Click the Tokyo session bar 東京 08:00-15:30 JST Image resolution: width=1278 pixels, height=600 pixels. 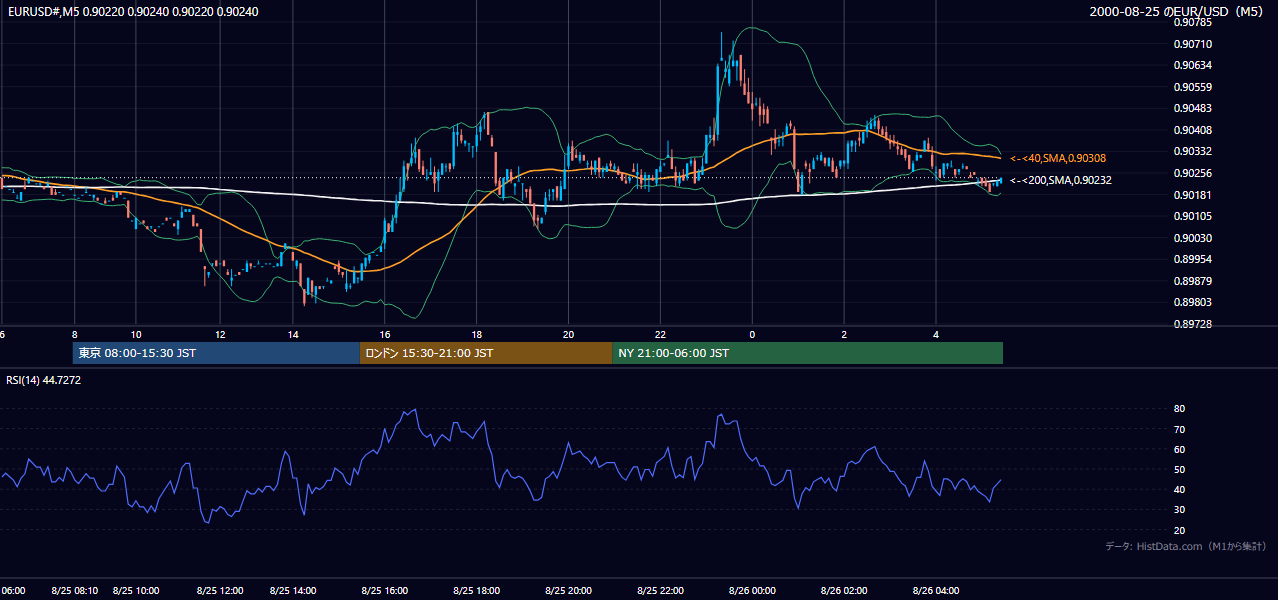click(x=216, y=353)
